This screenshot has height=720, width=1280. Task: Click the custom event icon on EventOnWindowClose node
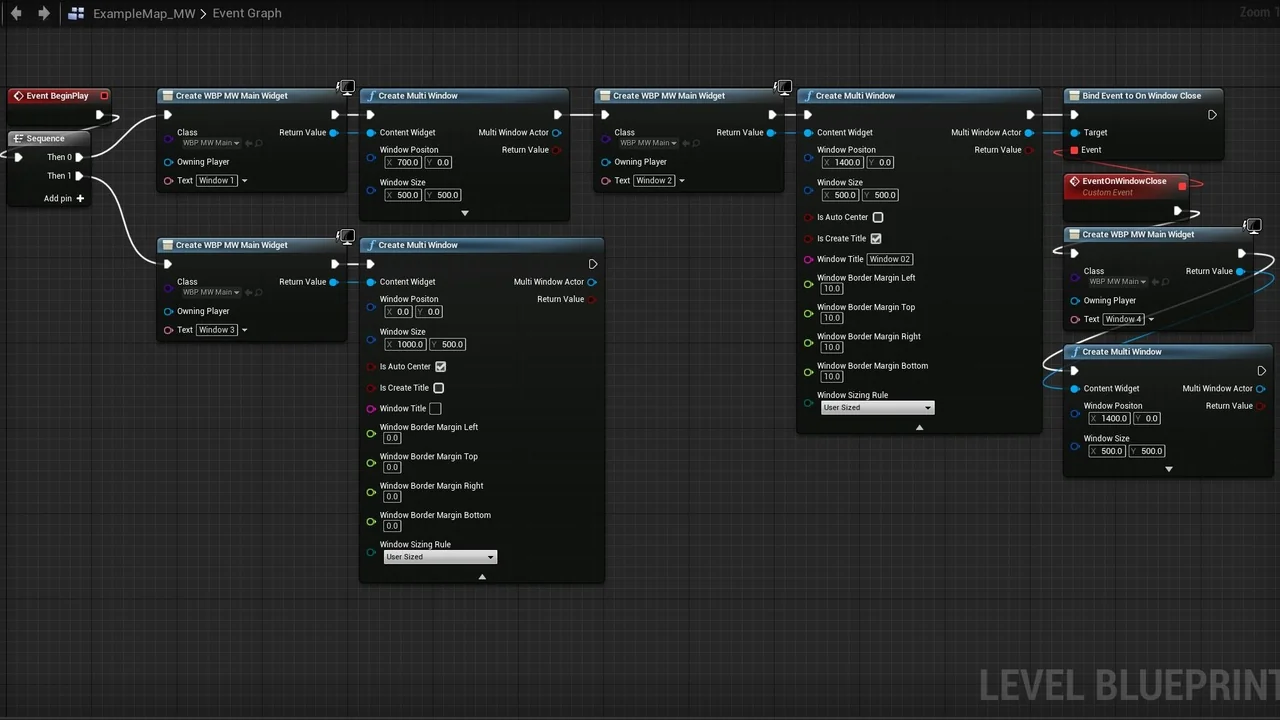(x=1075, y=181)
